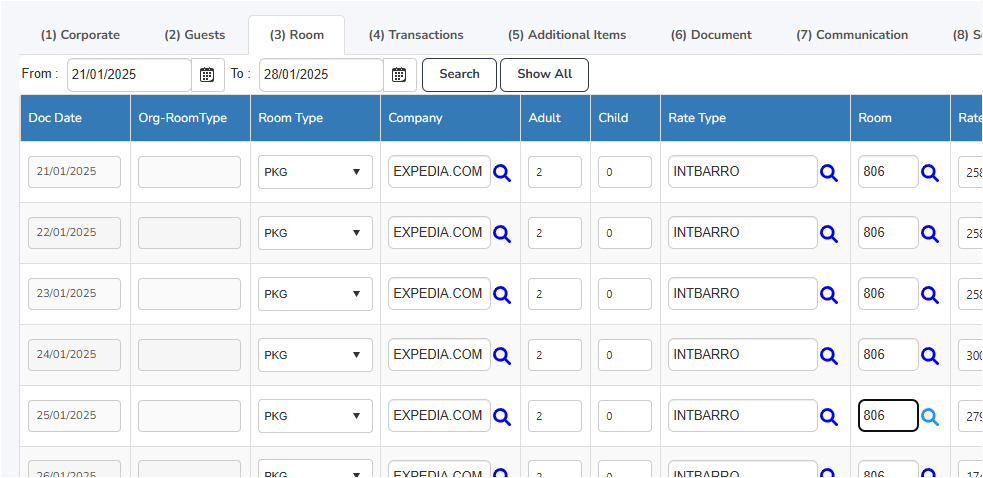Screen dimensions: 983x478
Task: Expand Room Type dropdown for 25/01/2025
Action: click(315, 416)
